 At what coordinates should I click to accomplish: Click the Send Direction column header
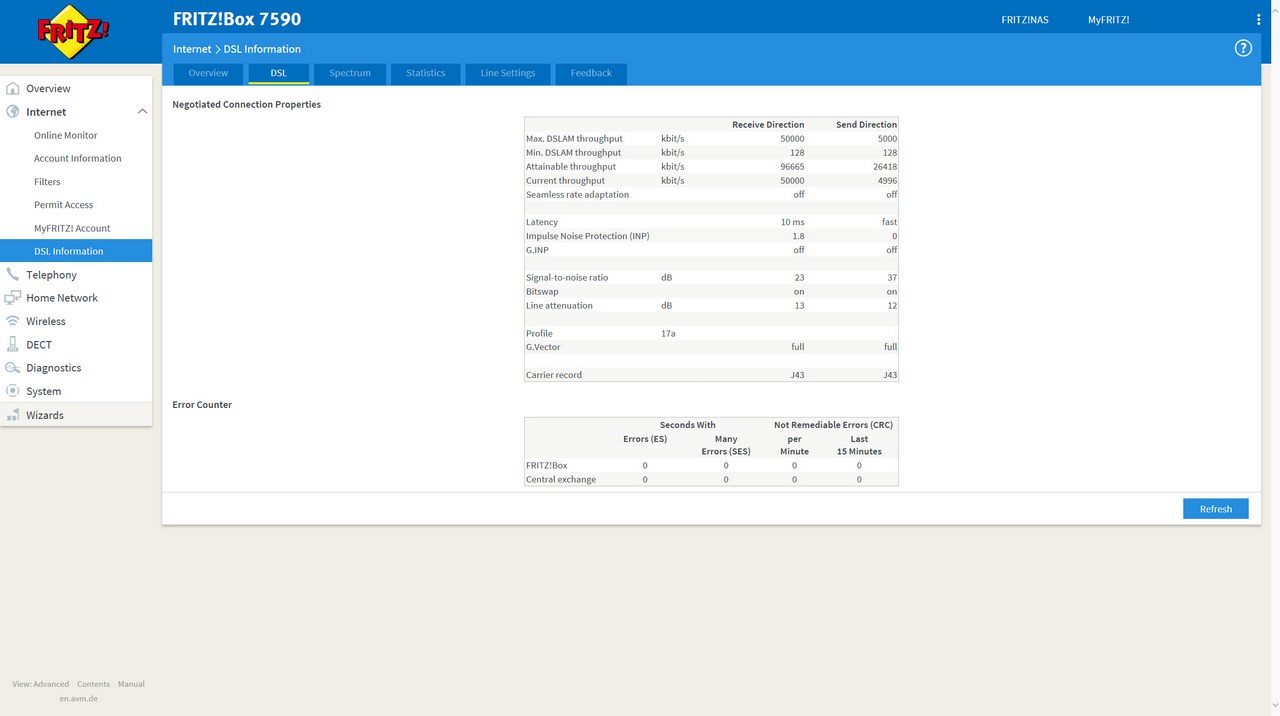point(866,125)
